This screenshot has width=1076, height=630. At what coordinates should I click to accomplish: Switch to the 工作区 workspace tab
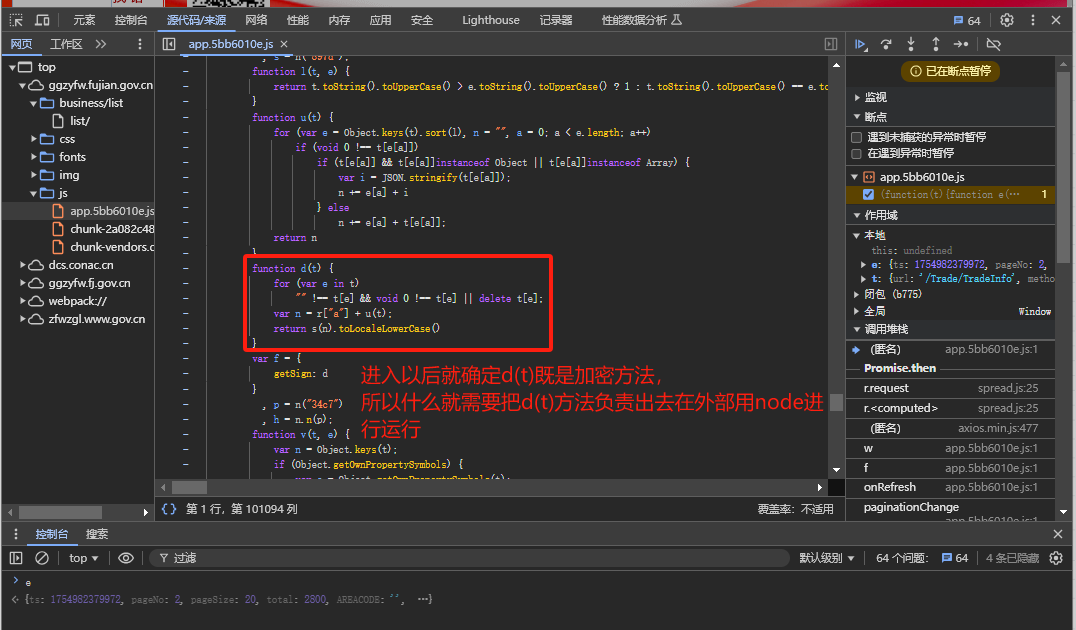point(66,44)
